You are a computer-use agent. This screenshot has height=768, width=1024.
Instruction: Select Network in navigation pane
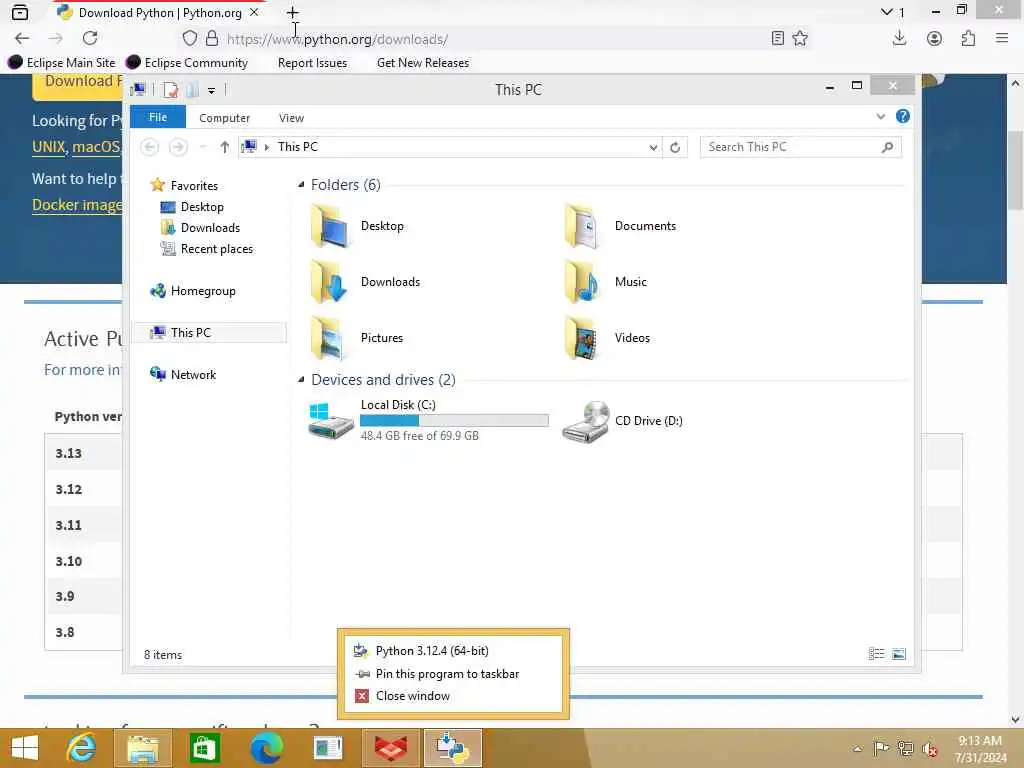(193, 374)
